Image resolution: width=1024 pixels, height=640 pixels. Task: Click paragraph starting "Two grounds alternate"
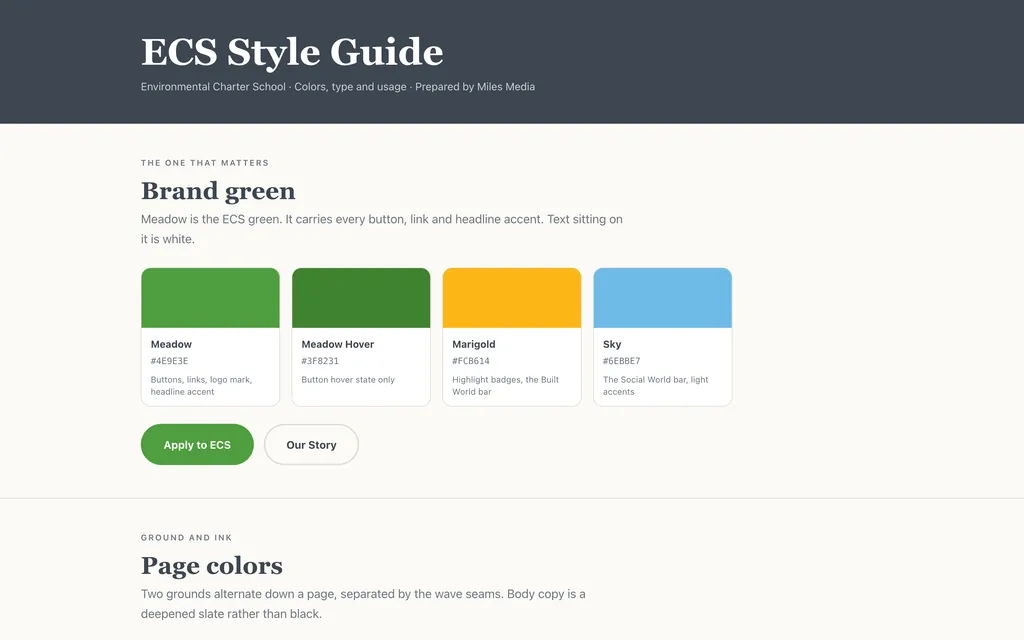363,604
